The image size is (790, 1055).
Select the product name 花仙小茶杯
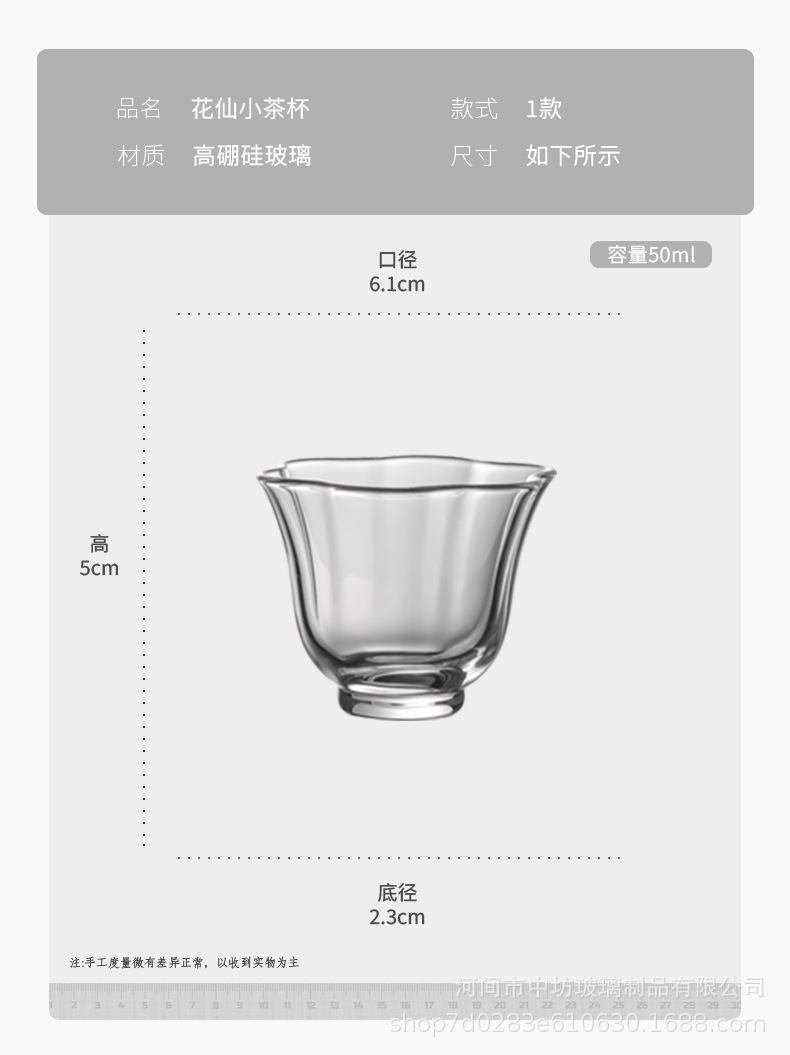(250, 108)
